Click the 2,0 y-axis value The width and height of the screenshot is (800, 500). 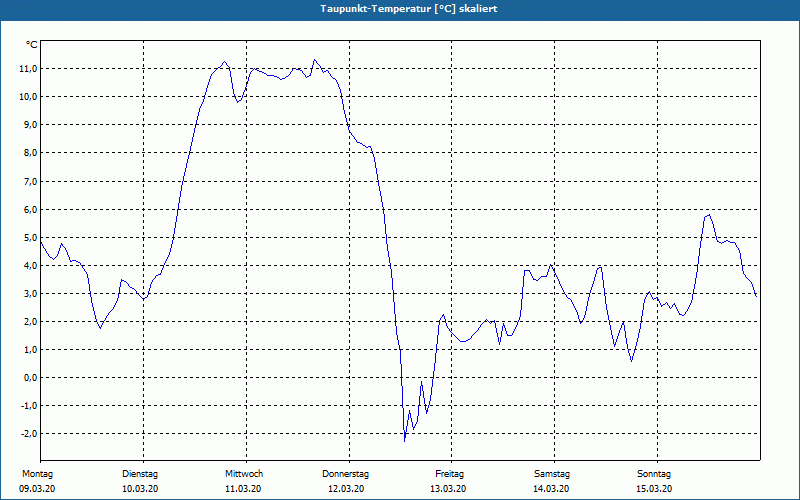(x=30, y=322)
